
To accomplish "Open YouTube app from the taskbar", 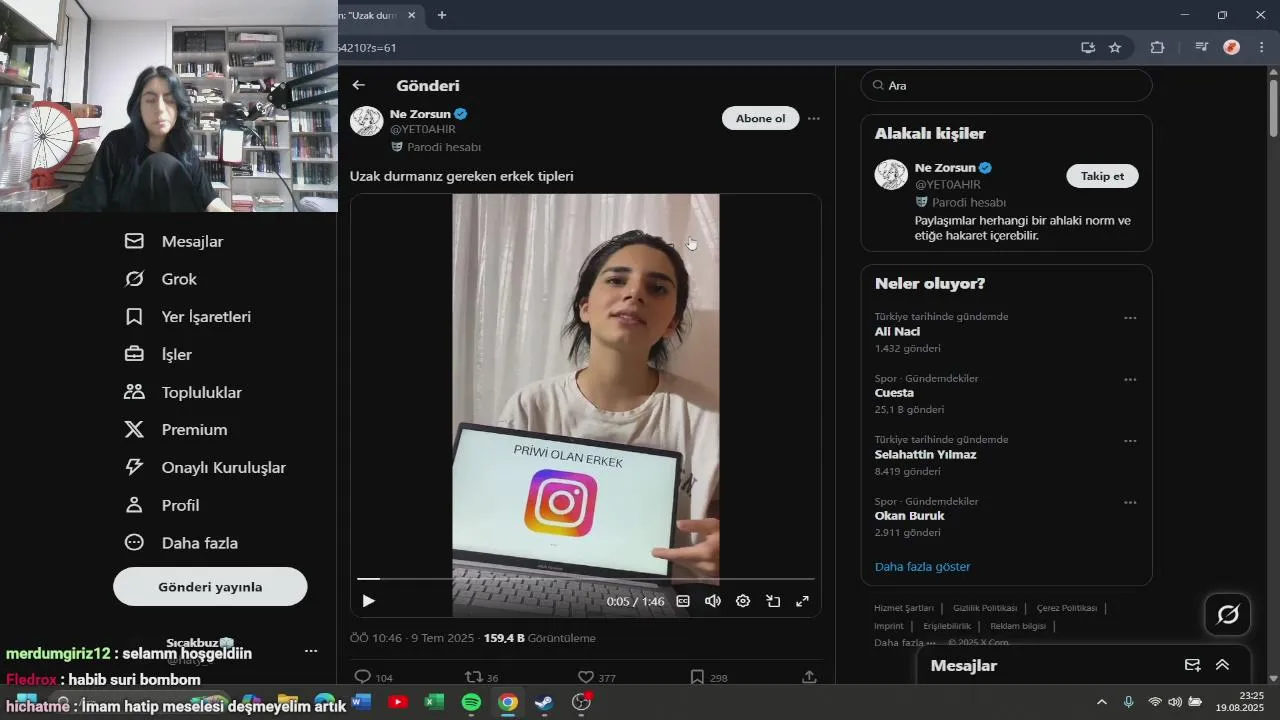I will pyautogui.click(x=398, y=702).
